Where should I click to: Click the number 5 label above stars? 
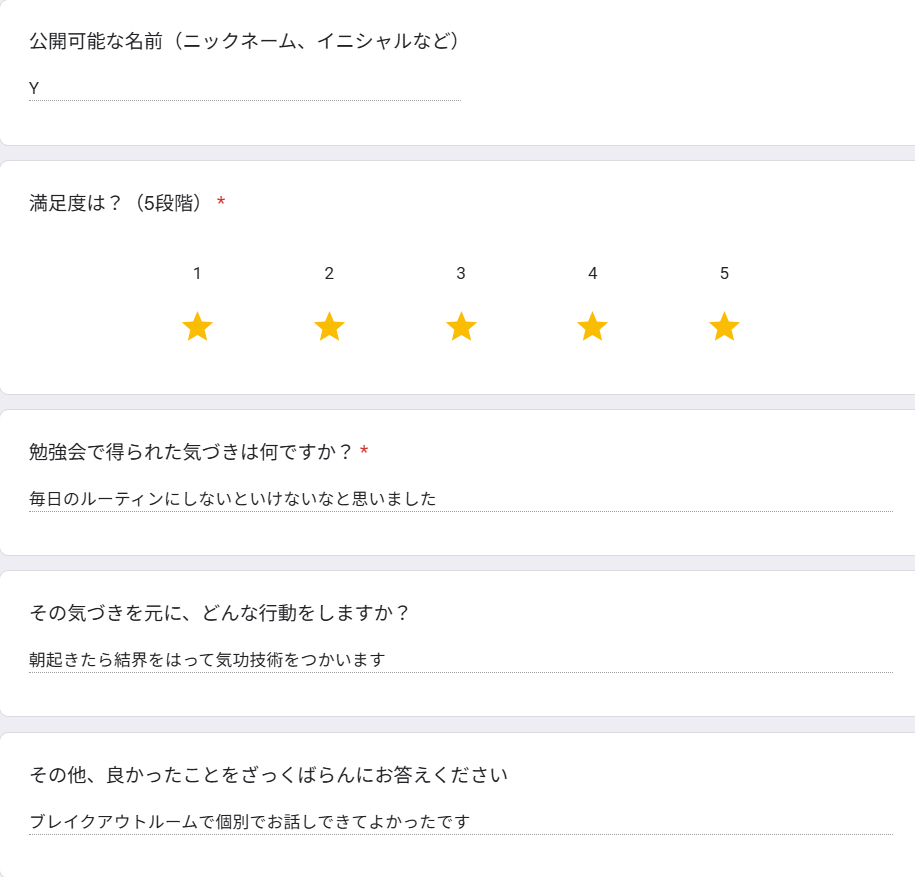pos(724,273)
